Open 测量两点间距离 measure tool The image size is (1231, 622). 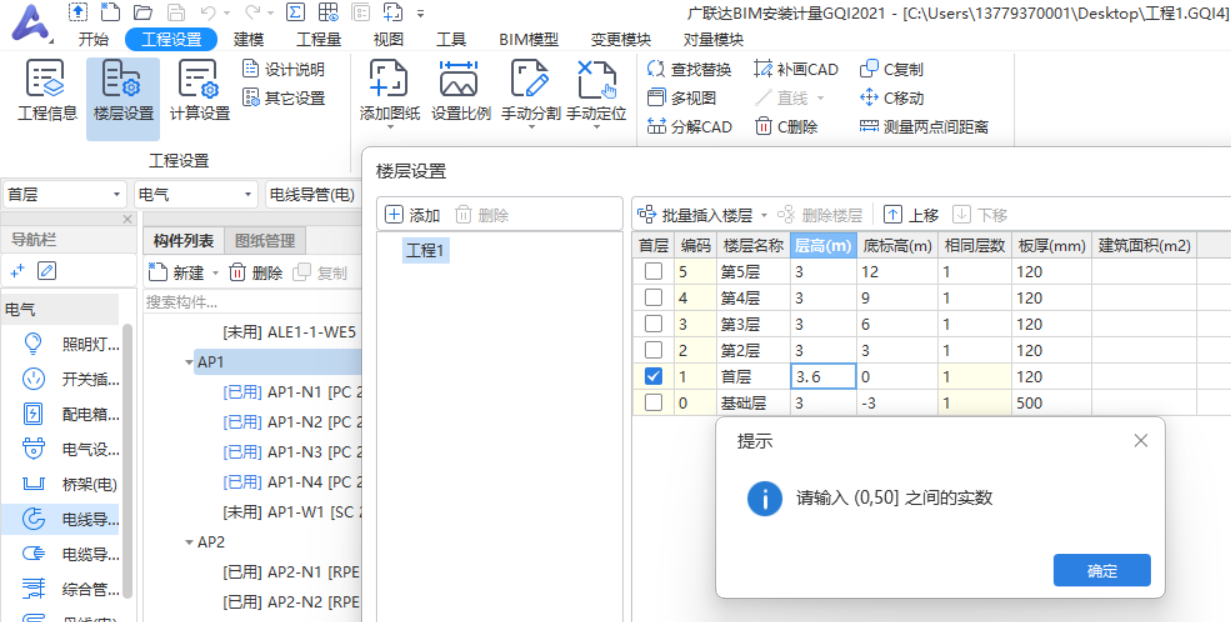coord(923,127)
